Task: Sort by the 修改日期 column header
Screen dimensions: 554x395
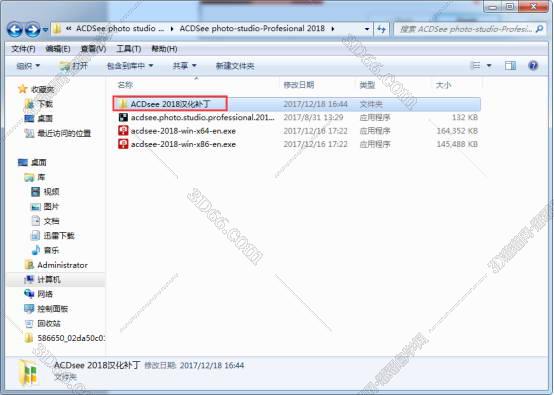Action: coord(299,85)
